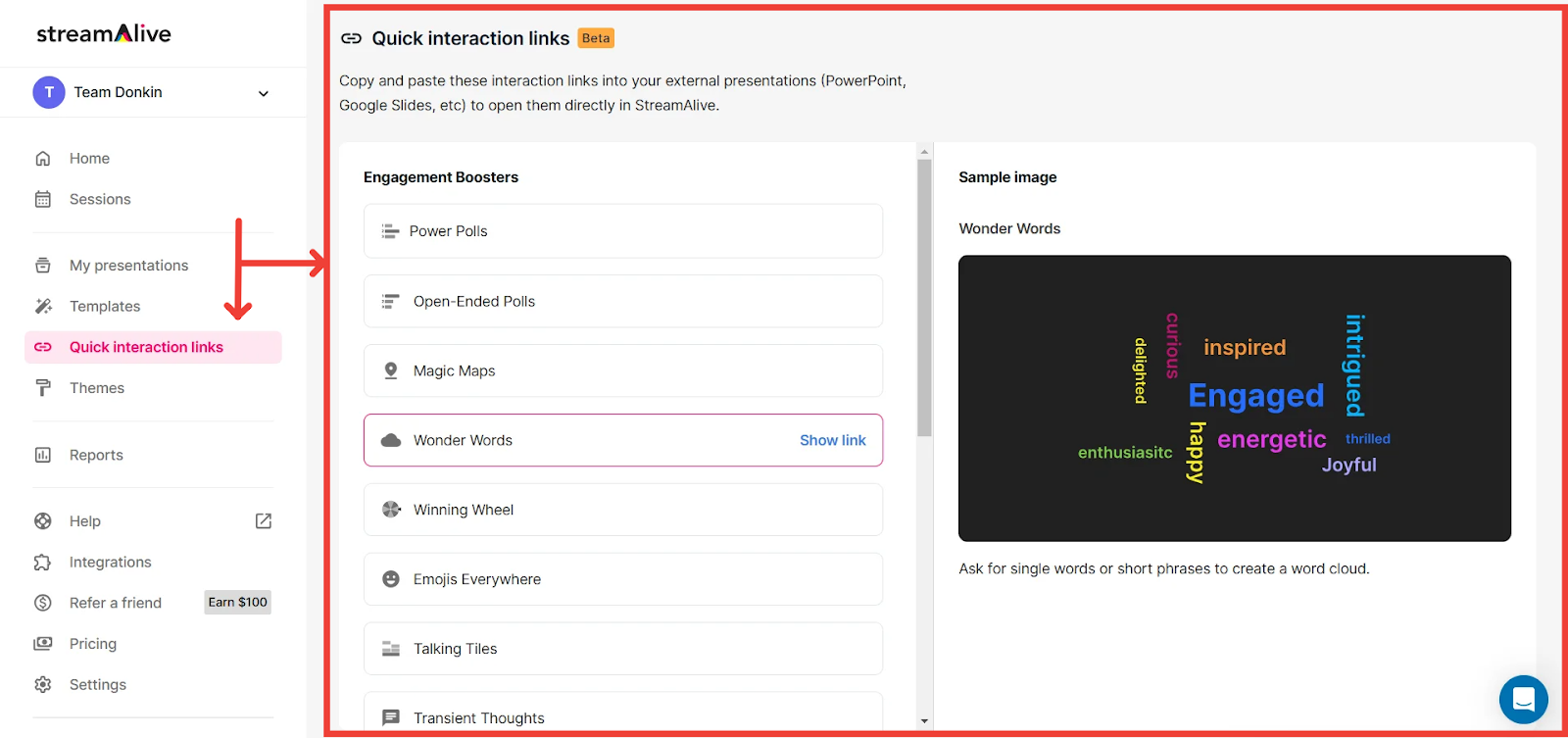Open Help from the sidebar

point(85,521)
